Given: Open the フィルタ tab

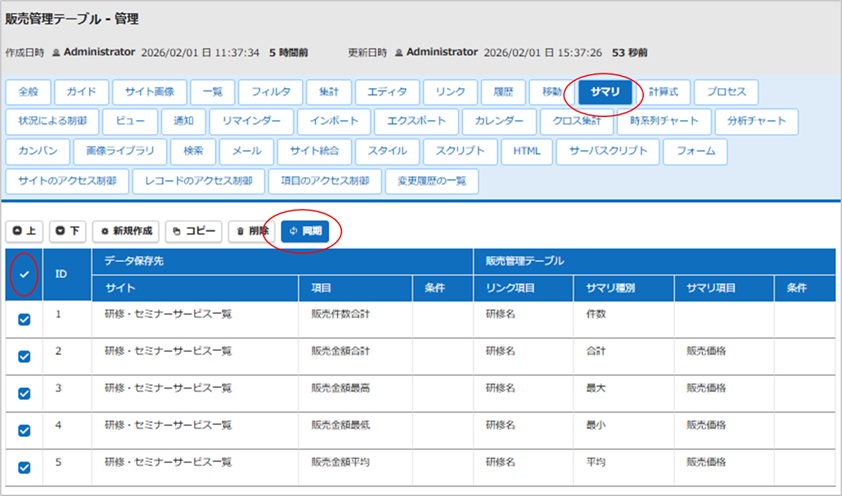Looking at the screenshot, I should point(271,92).
